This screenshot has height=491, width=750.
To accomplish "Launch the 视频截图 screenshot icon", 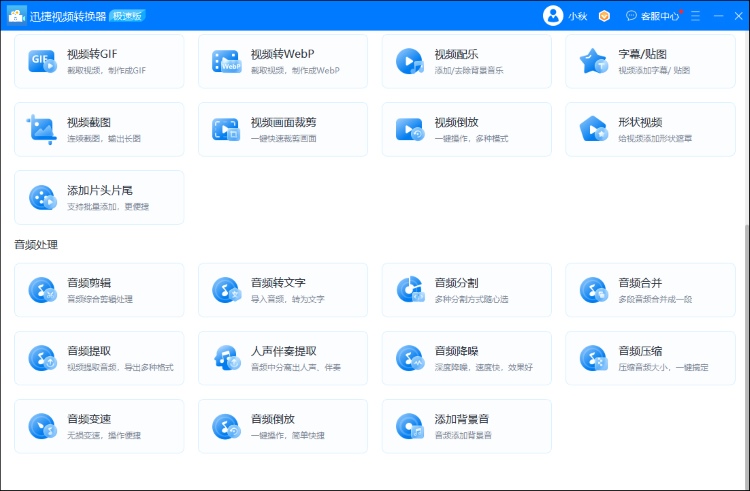I will pyautogui.click(x=42, y=129).
